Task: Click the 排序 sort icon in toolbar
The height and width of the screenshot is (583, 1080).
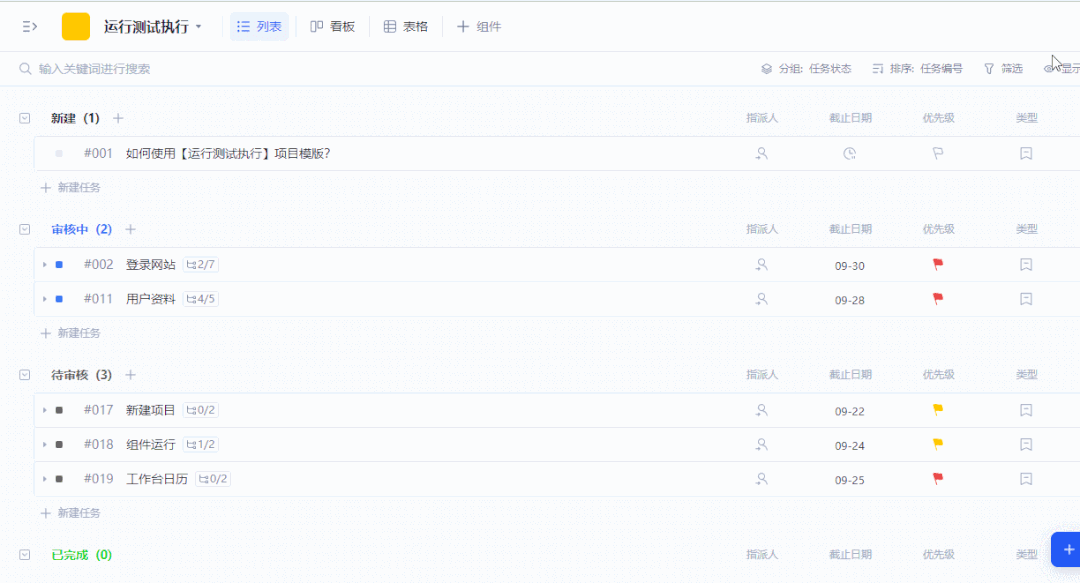Action: click(879, 68)
